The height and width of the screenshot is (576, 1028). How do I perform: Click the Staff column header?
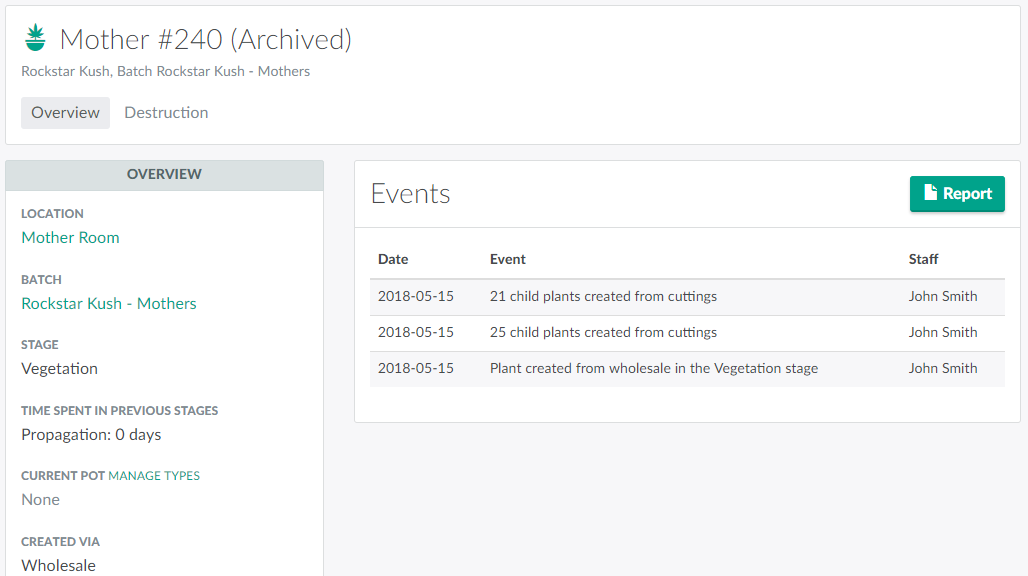tap(923, 259)
